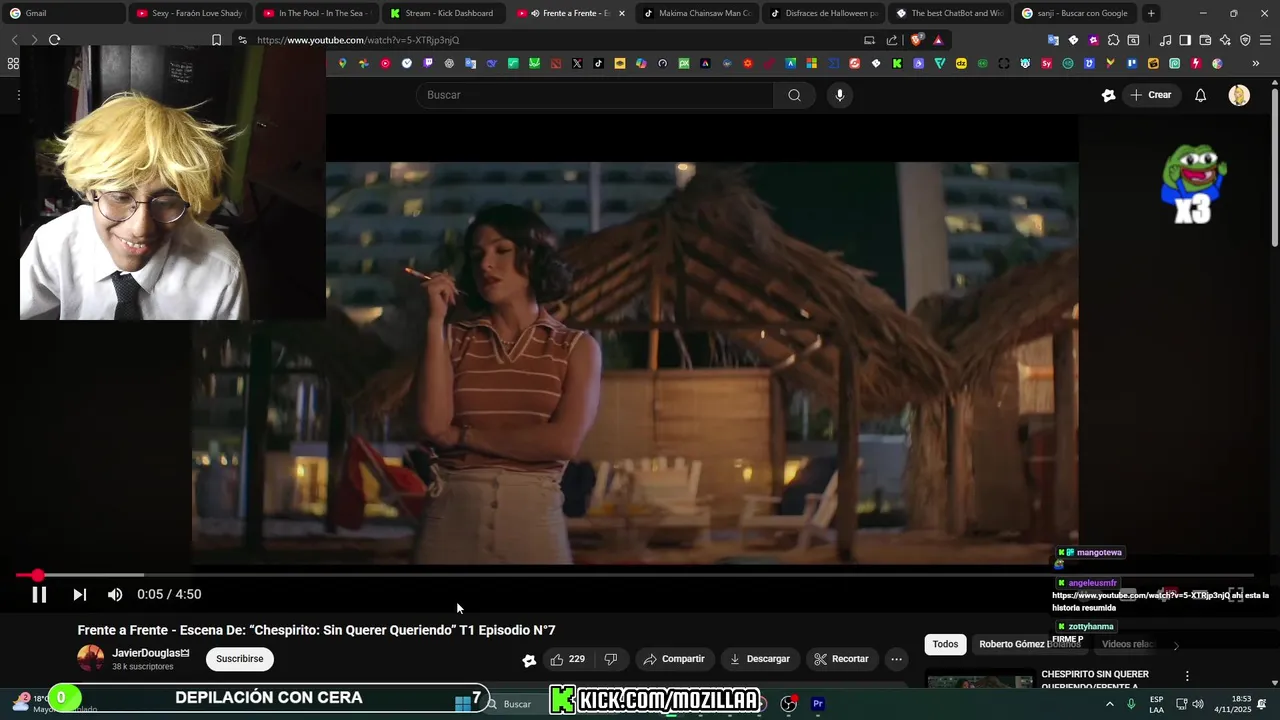This screenshot has height=720, width=1280.
Task: Open options for Chespirito recommended video
Action: (x=1187, y=676)
